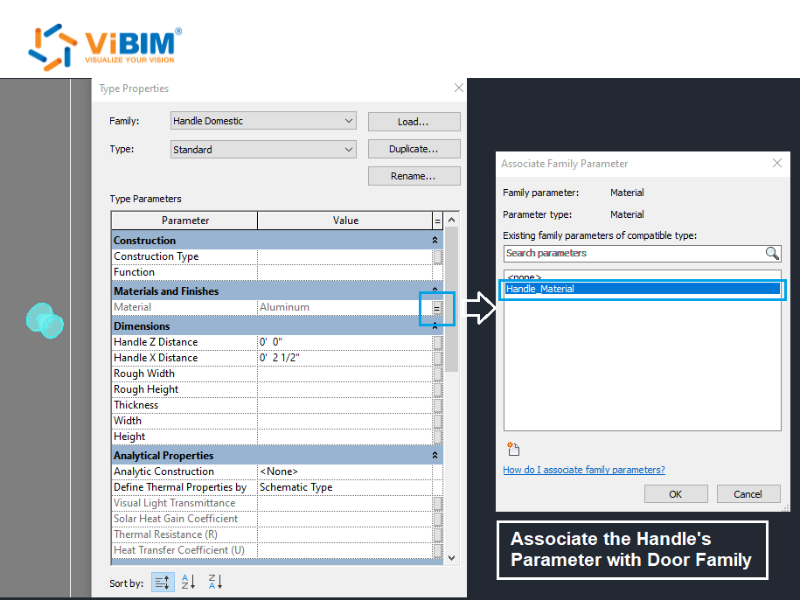Click associate button for Thermal Resistance (R)
Screen dimensions: 800x600
(437, 535)
